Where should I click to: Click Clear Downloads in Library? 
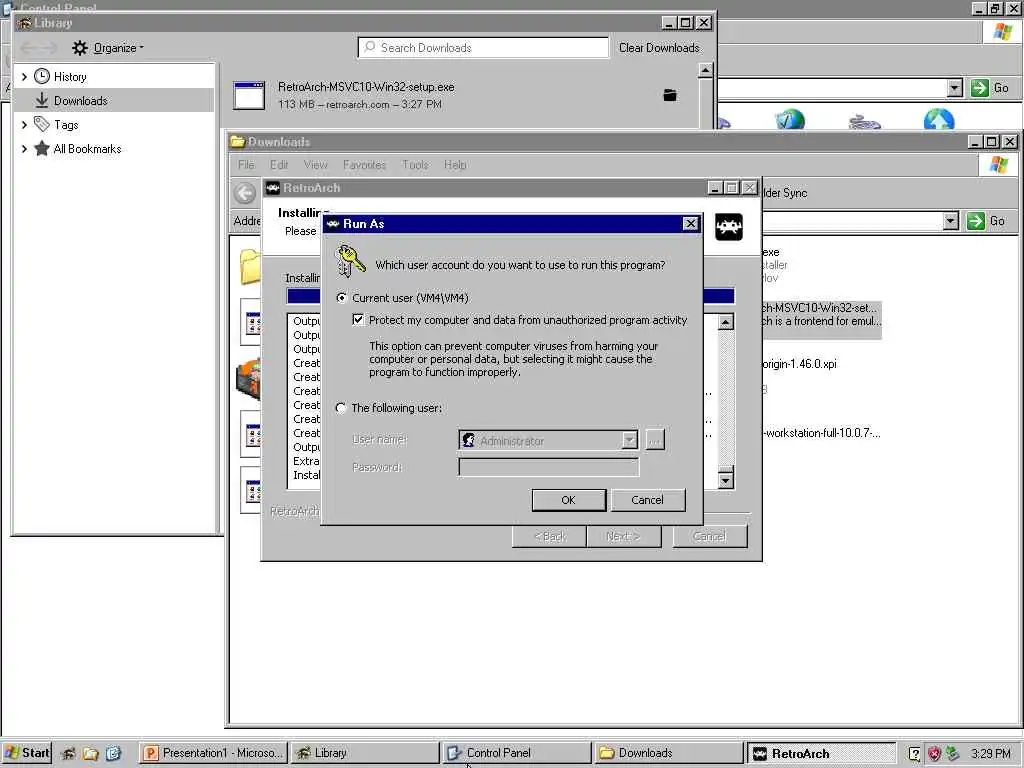tap(659, 48)
